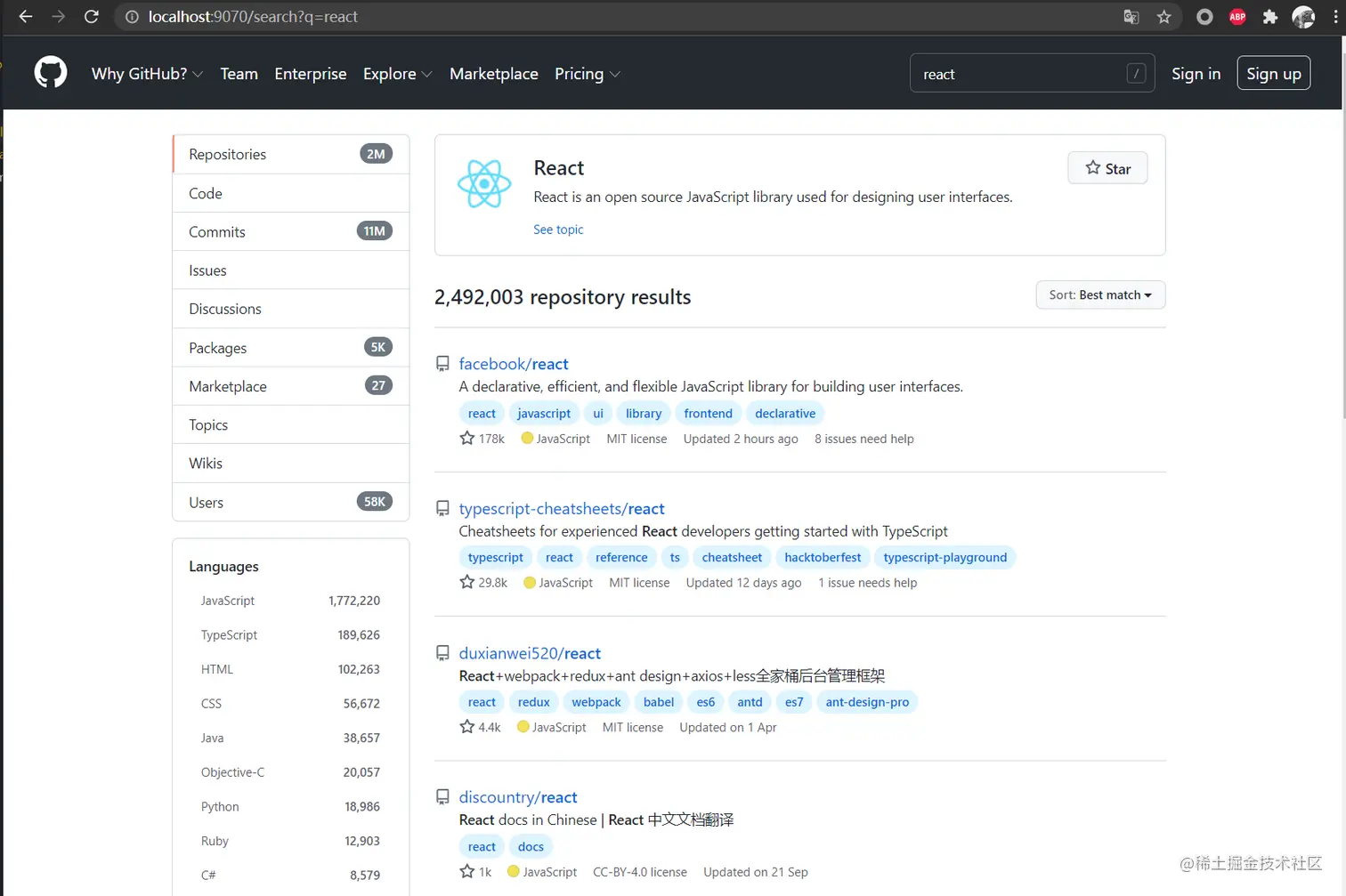Click the 1k stars icon for discountry/react

(x=466, y=871)
